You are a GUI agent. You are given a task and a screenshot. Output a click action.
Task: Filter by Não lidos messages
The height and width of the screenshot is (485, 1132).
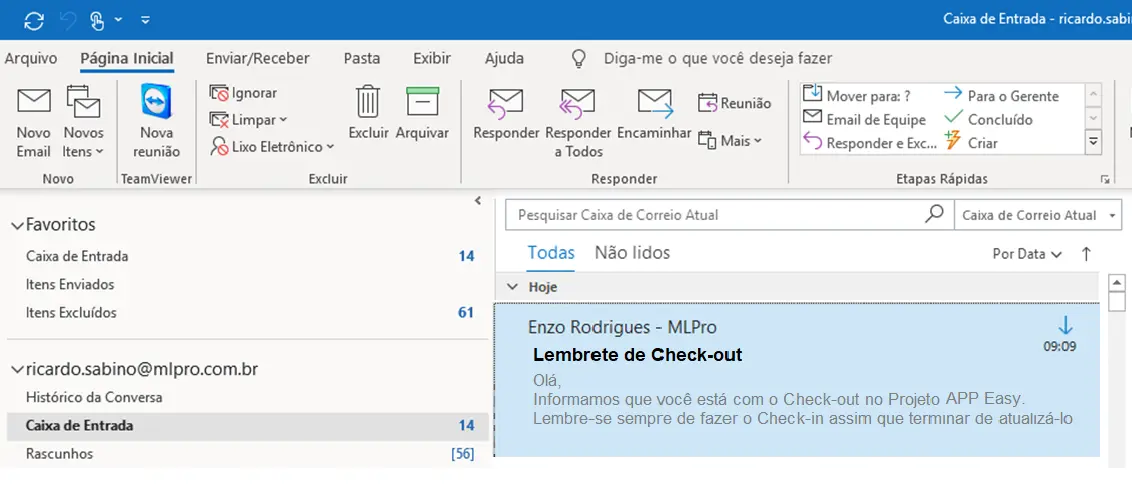pos(632,253)
